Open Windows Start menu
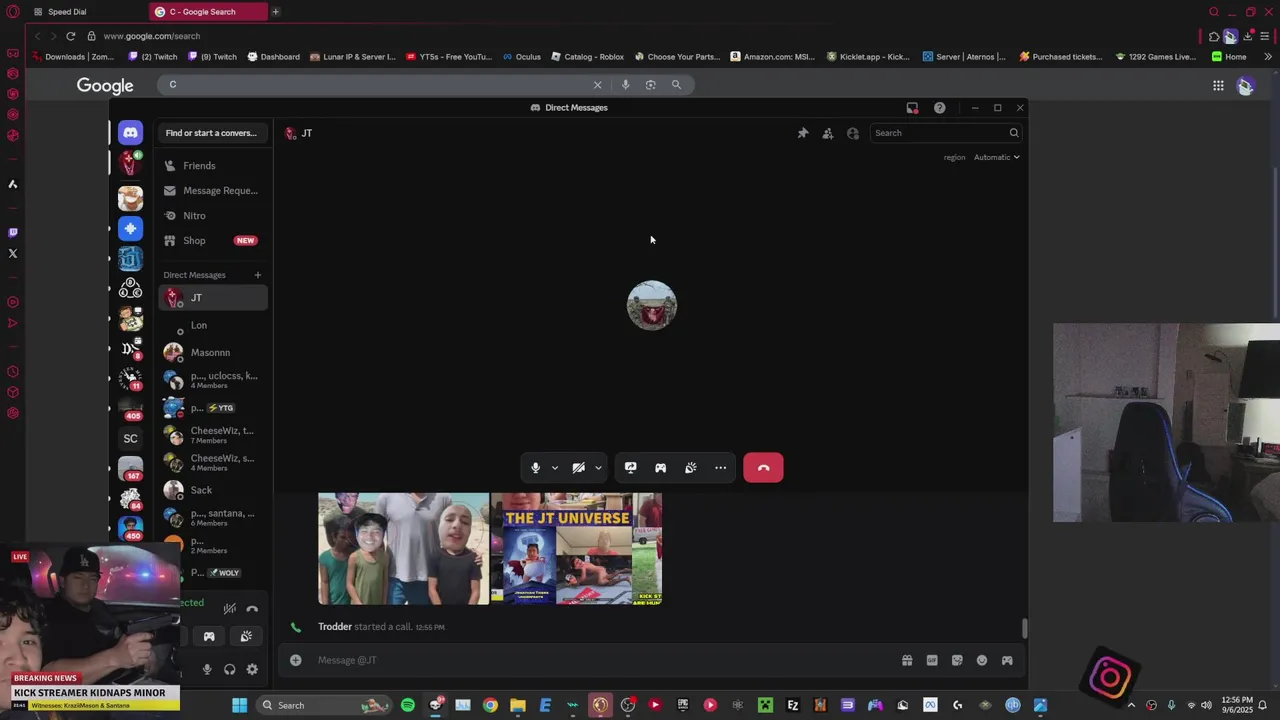 click(240, 706)
